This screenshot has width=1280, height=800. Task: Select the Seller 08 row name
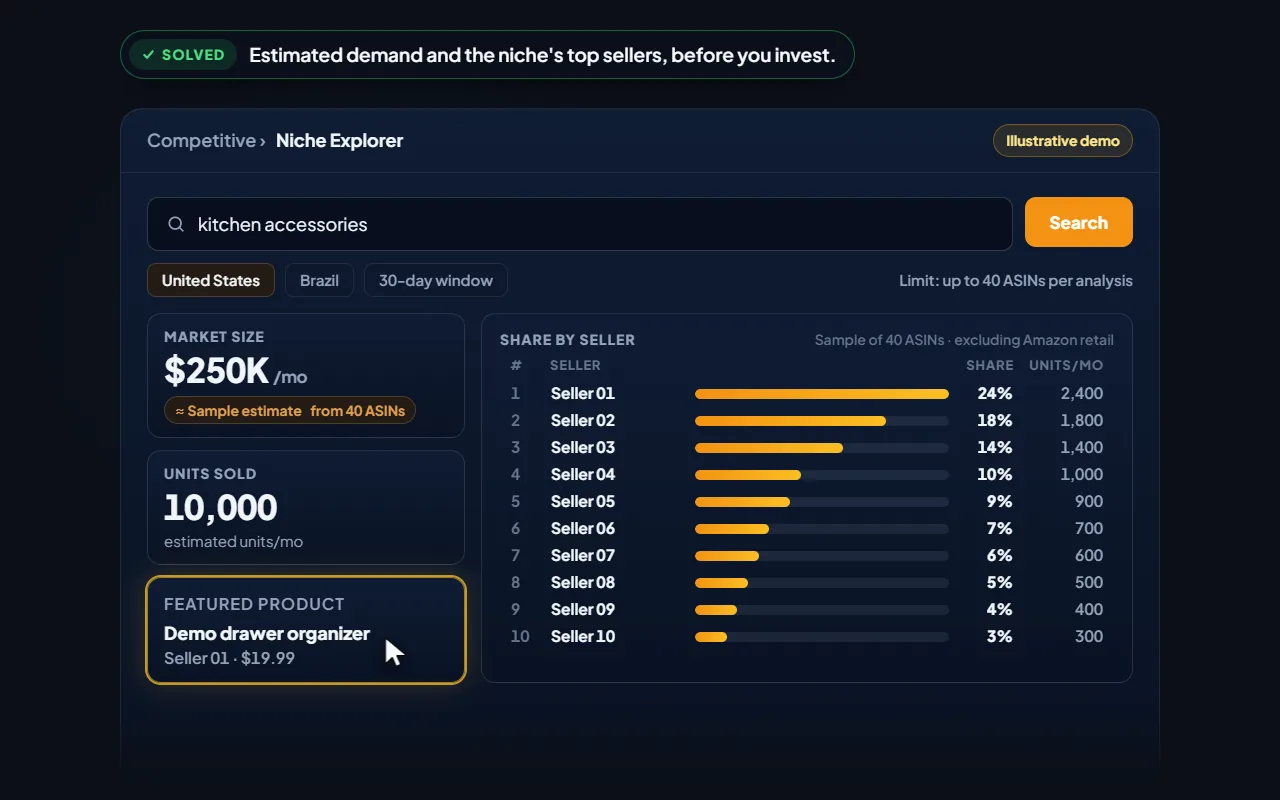click(583, 582)
